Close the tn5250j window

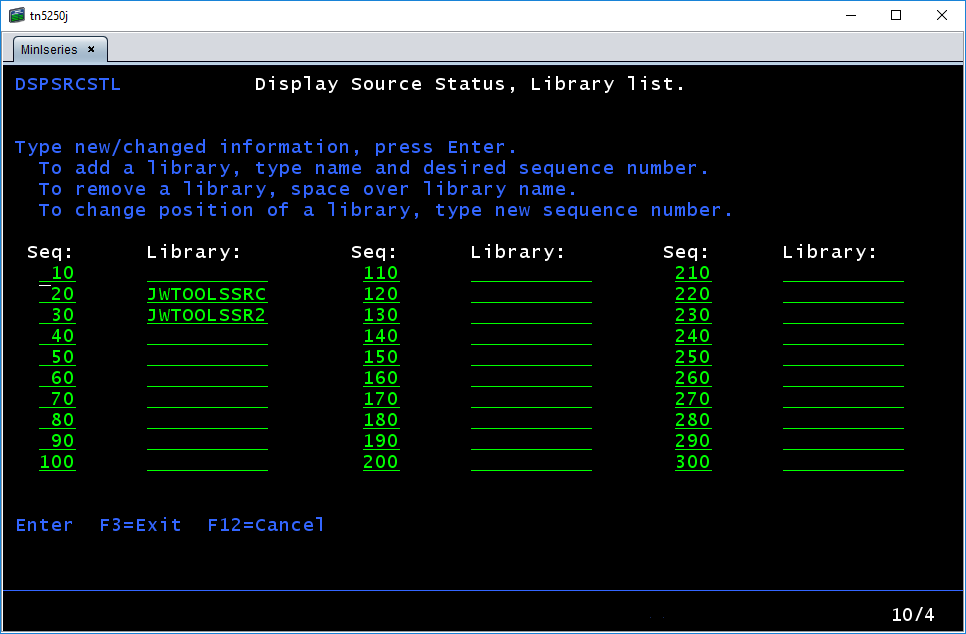(942, 15)
